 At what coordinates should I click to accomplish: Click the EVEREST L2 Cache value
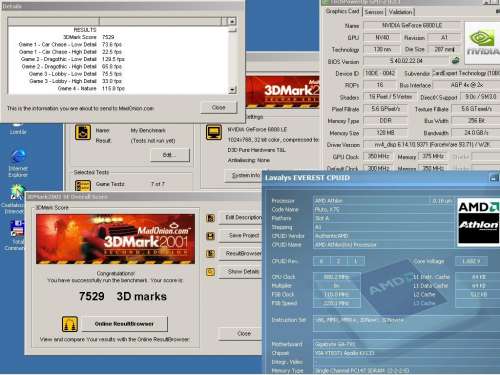pyautogui.click(x=479, y=294)
